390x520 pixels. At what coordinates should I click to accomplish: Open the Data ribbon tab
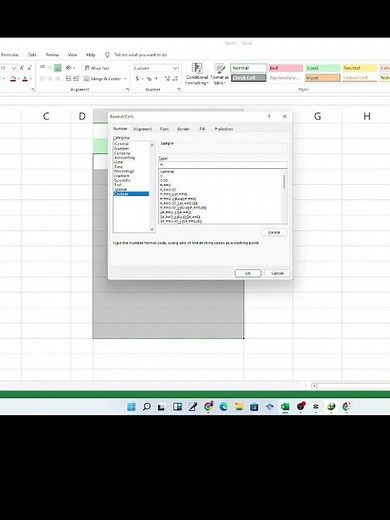click(32, 55)
